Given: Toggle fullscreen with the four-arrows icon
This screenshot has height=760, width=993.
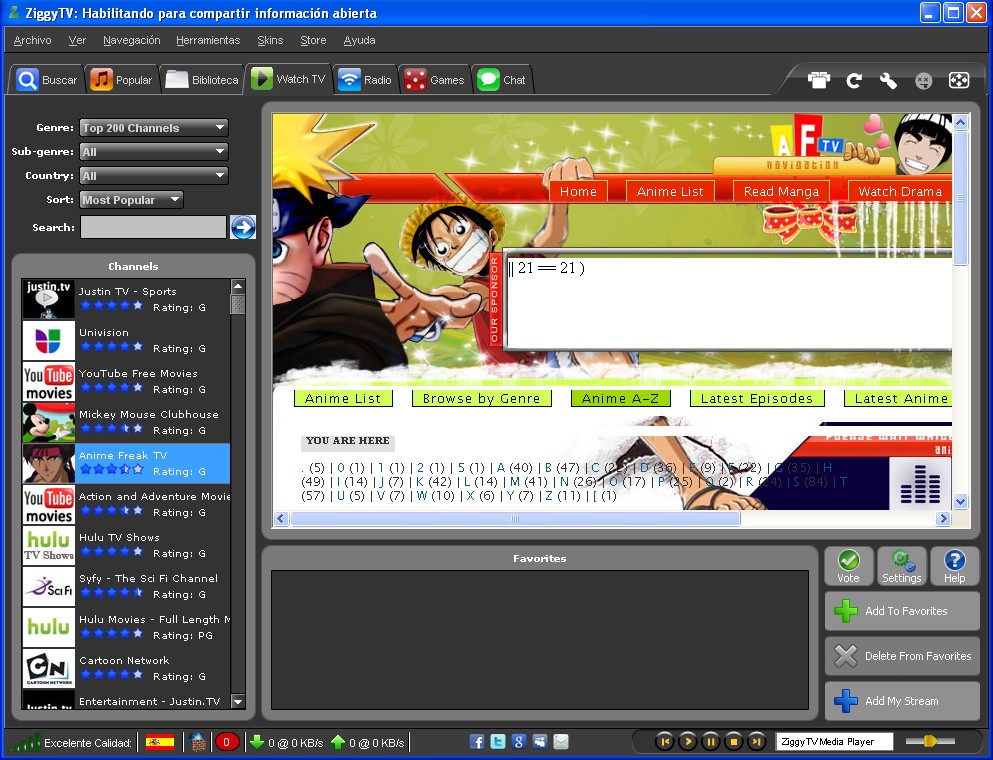Looking at the screenshot, I should 959,80.
